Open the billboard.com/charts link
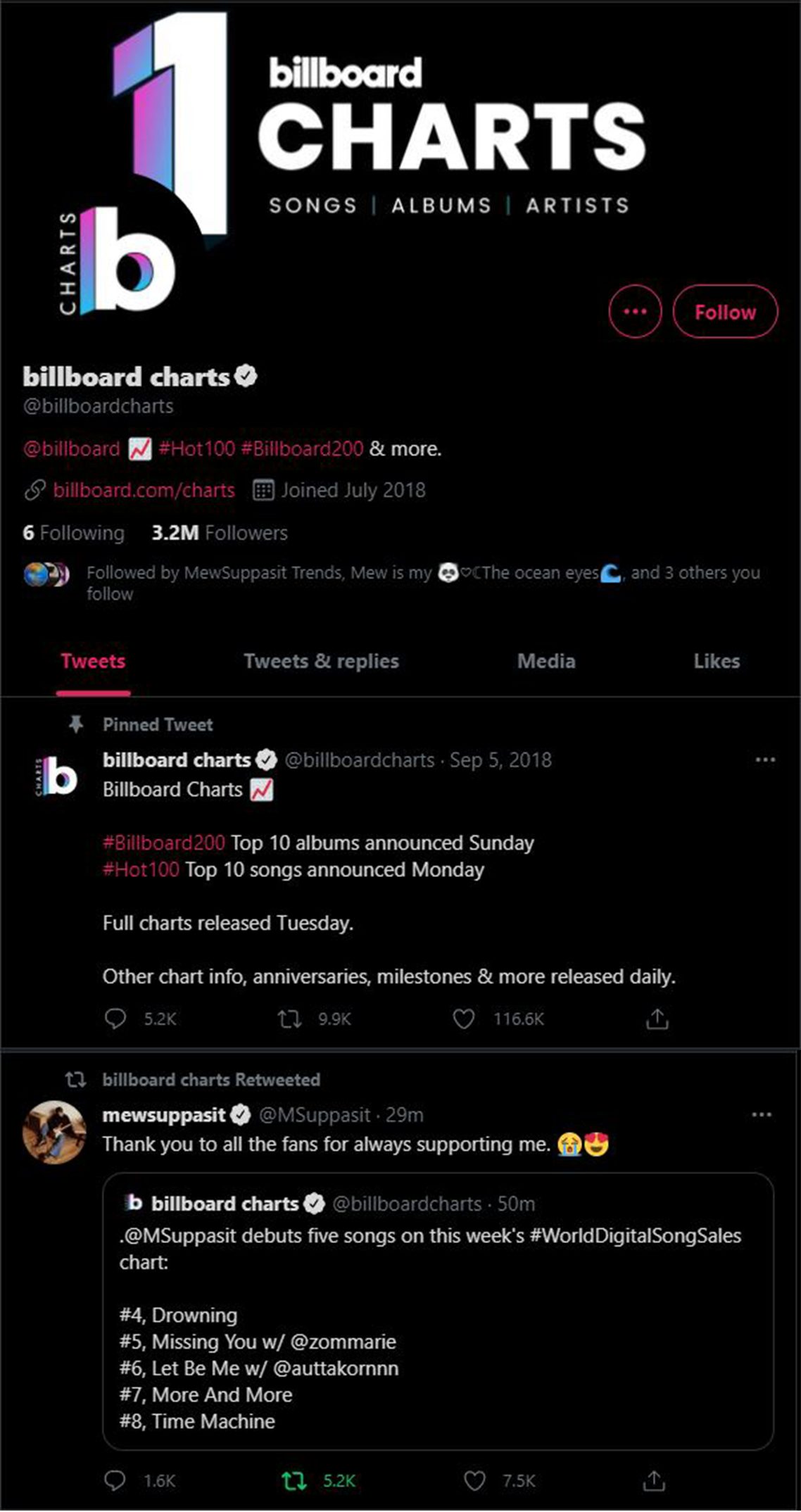 coord(144,490)
